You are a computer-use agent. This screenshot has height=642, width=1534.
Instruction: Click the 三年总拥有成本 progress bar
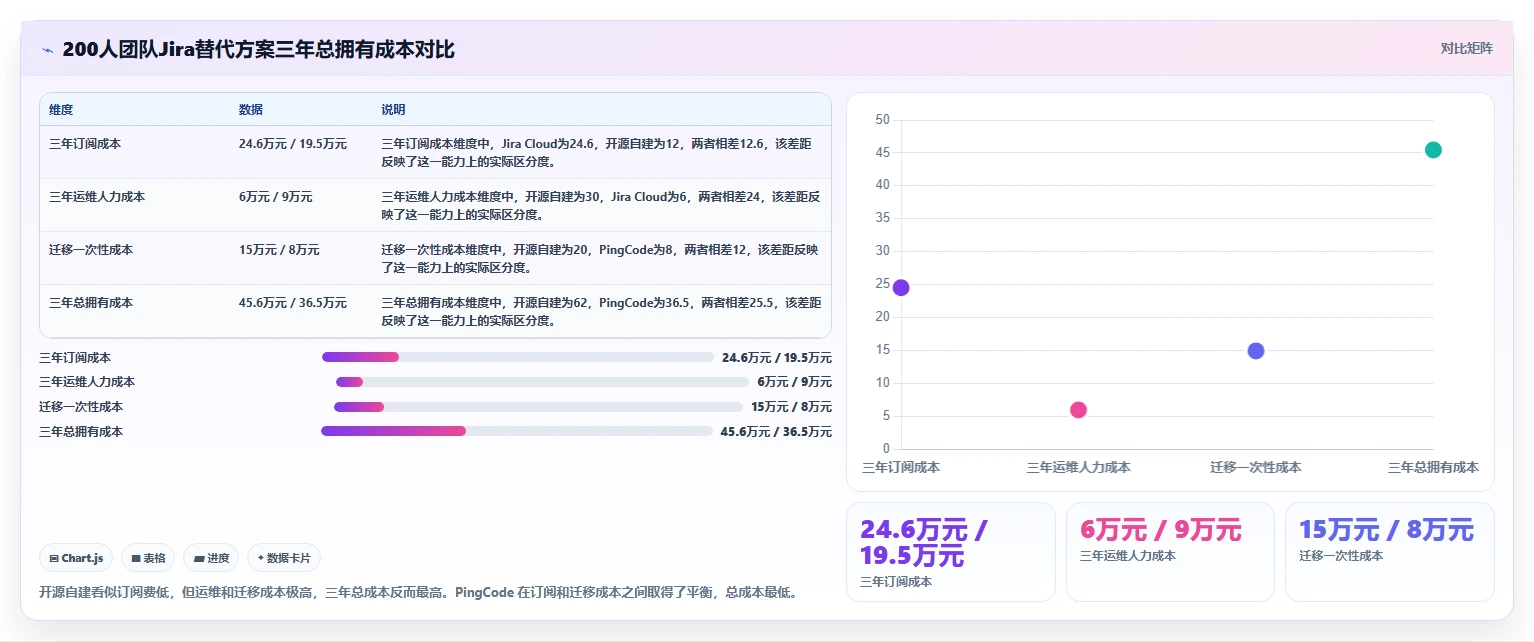point(517,431)
